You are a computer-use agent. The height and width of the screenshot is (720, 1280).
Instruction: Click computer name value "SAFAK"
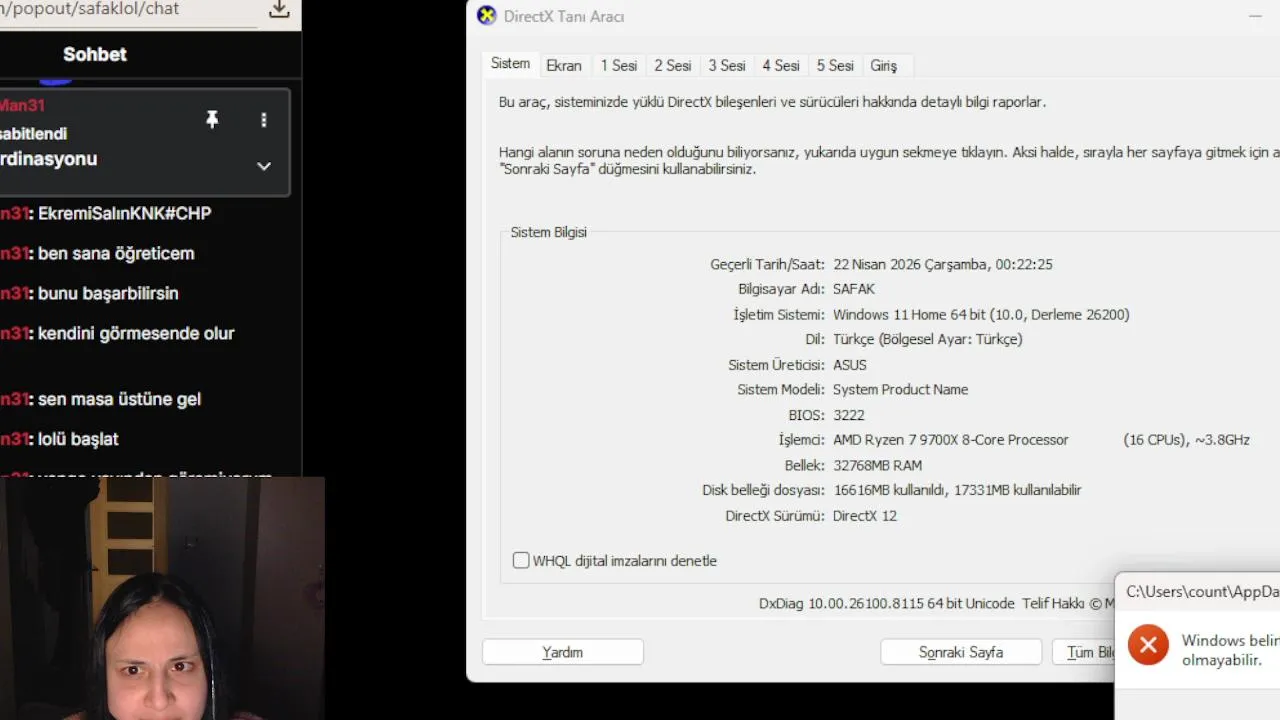click(854, 289)
